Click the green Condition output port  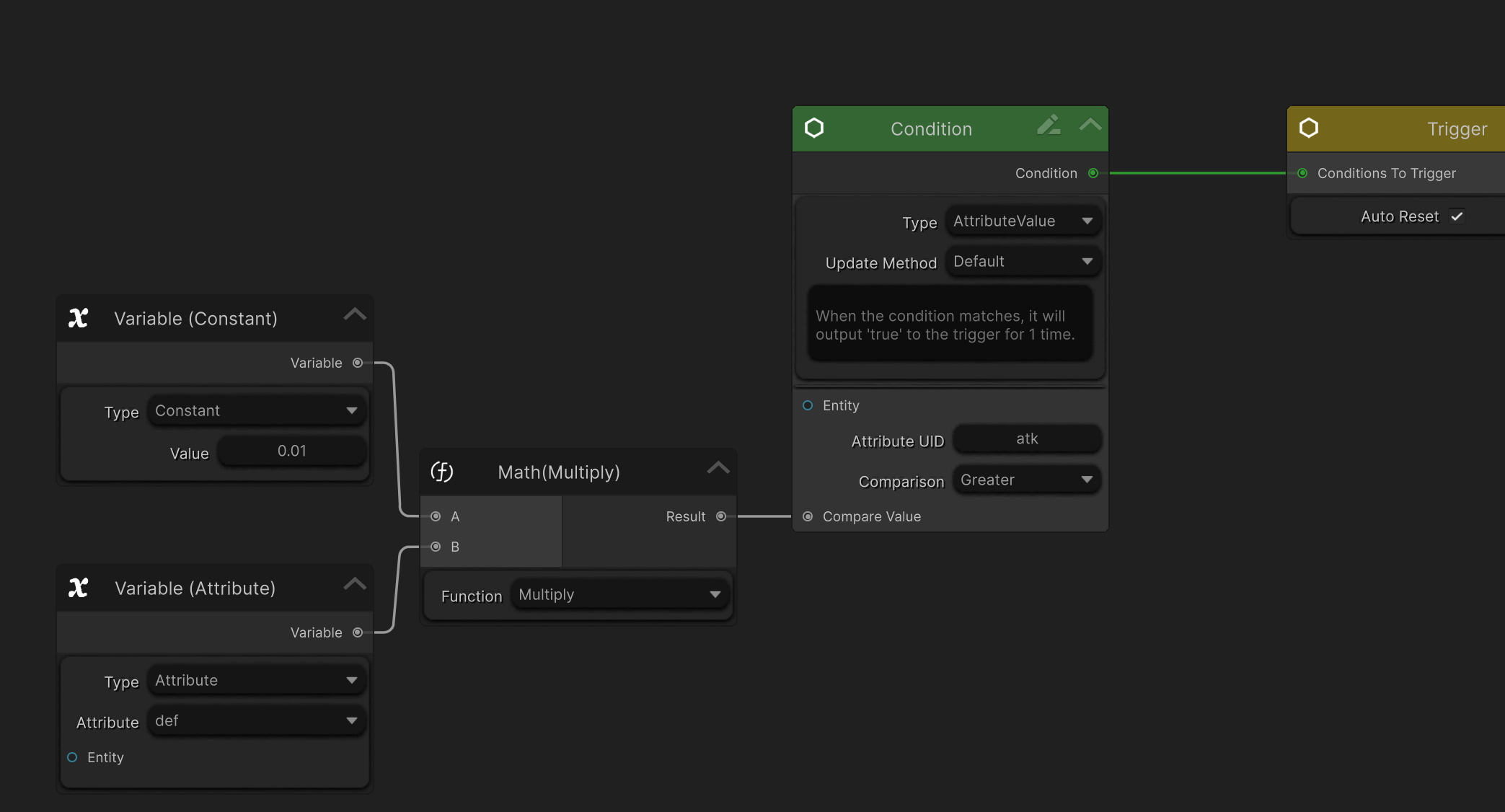click(1093, 173)
